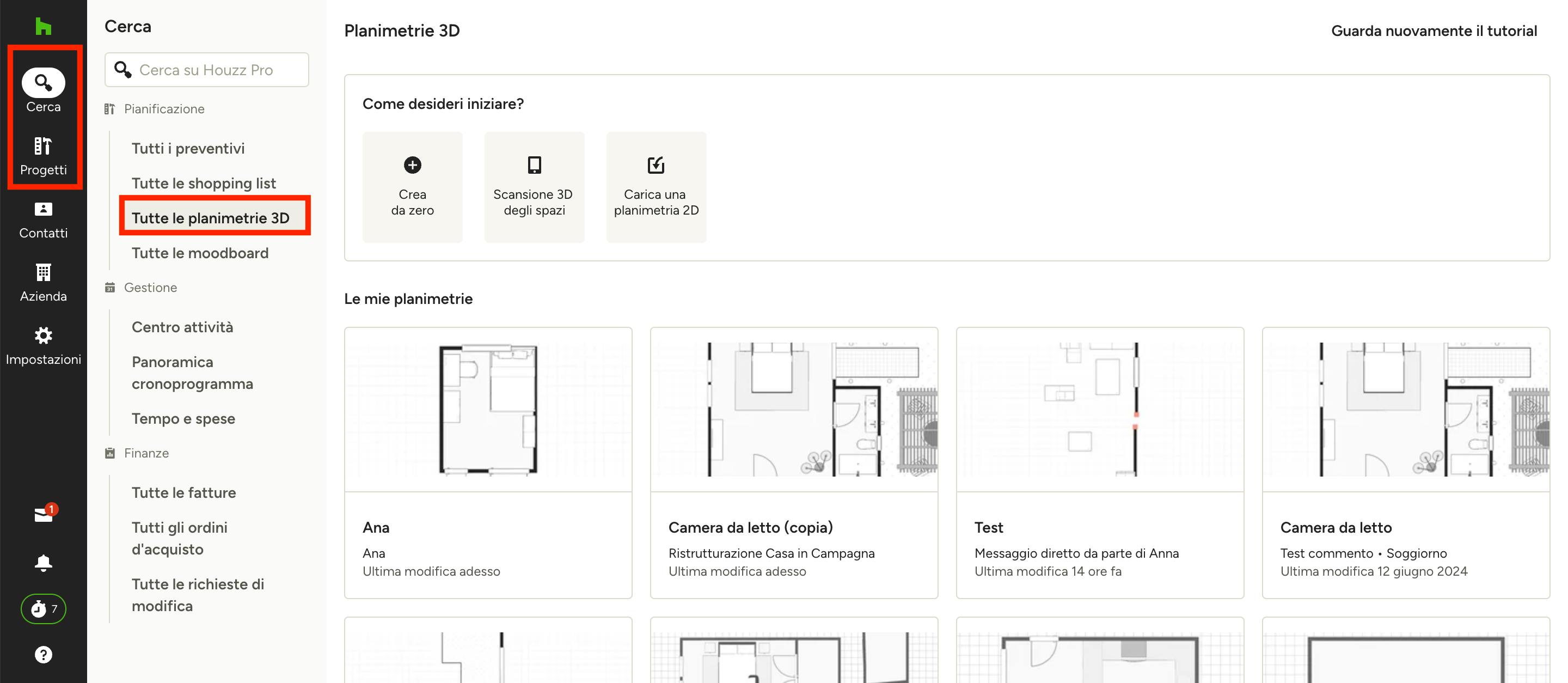Click Ristrutturazione Casa in Campagna project name
The height and width of the screenshot is (683, 1568).
[771, 553]
